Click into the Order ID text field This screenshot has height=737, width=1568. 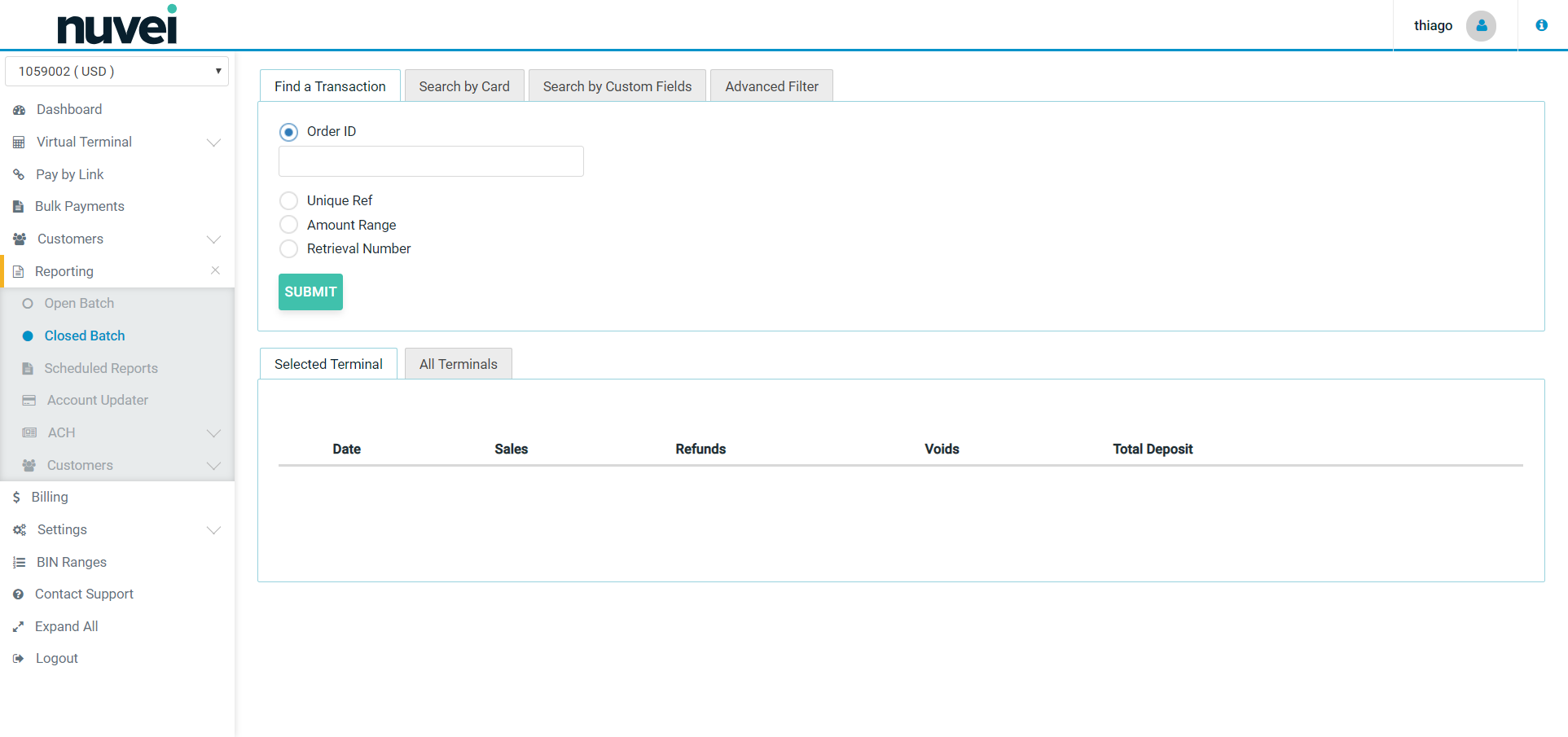[431, 161]
